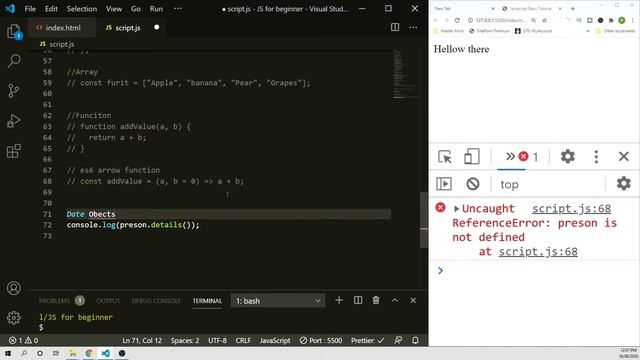Screen dimensions: 640x360
Task: Split the editor to the right
Action: (x=395, y=27)
